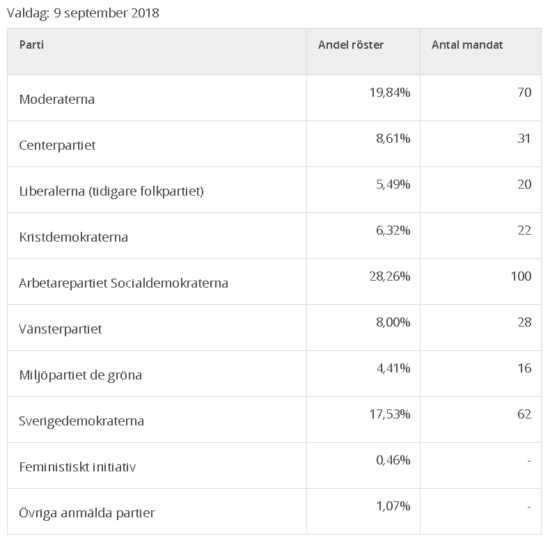Select the 100 mandat value
This screenshot has height=541, width=550.
[521, 276]
